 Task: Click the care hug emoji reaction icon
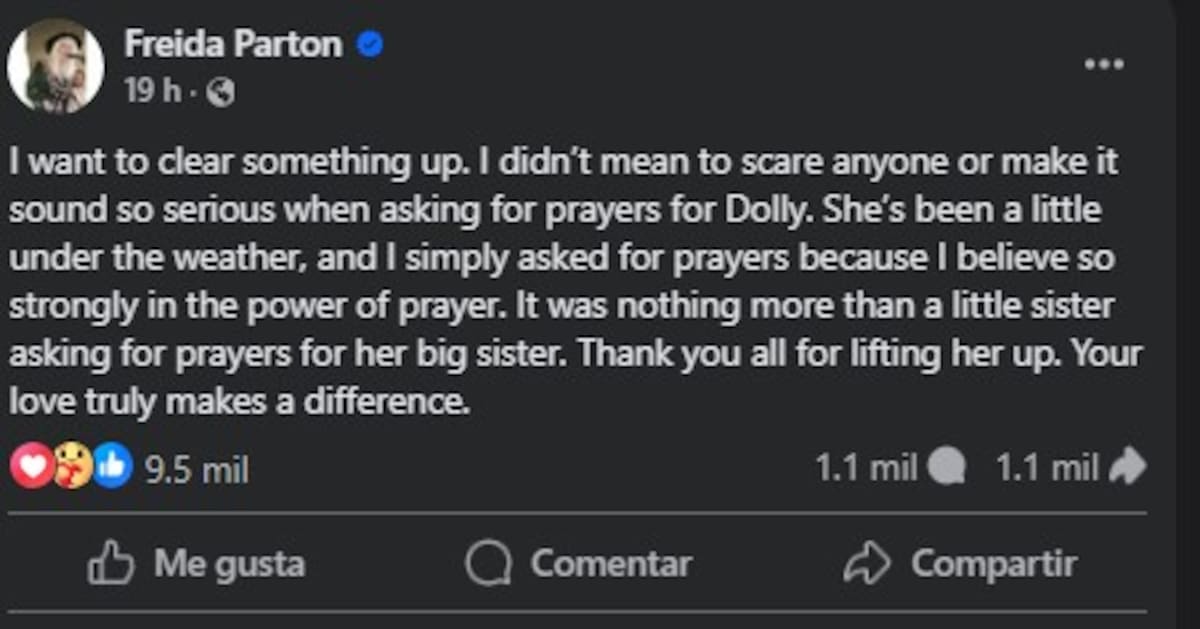pos(72,467)
